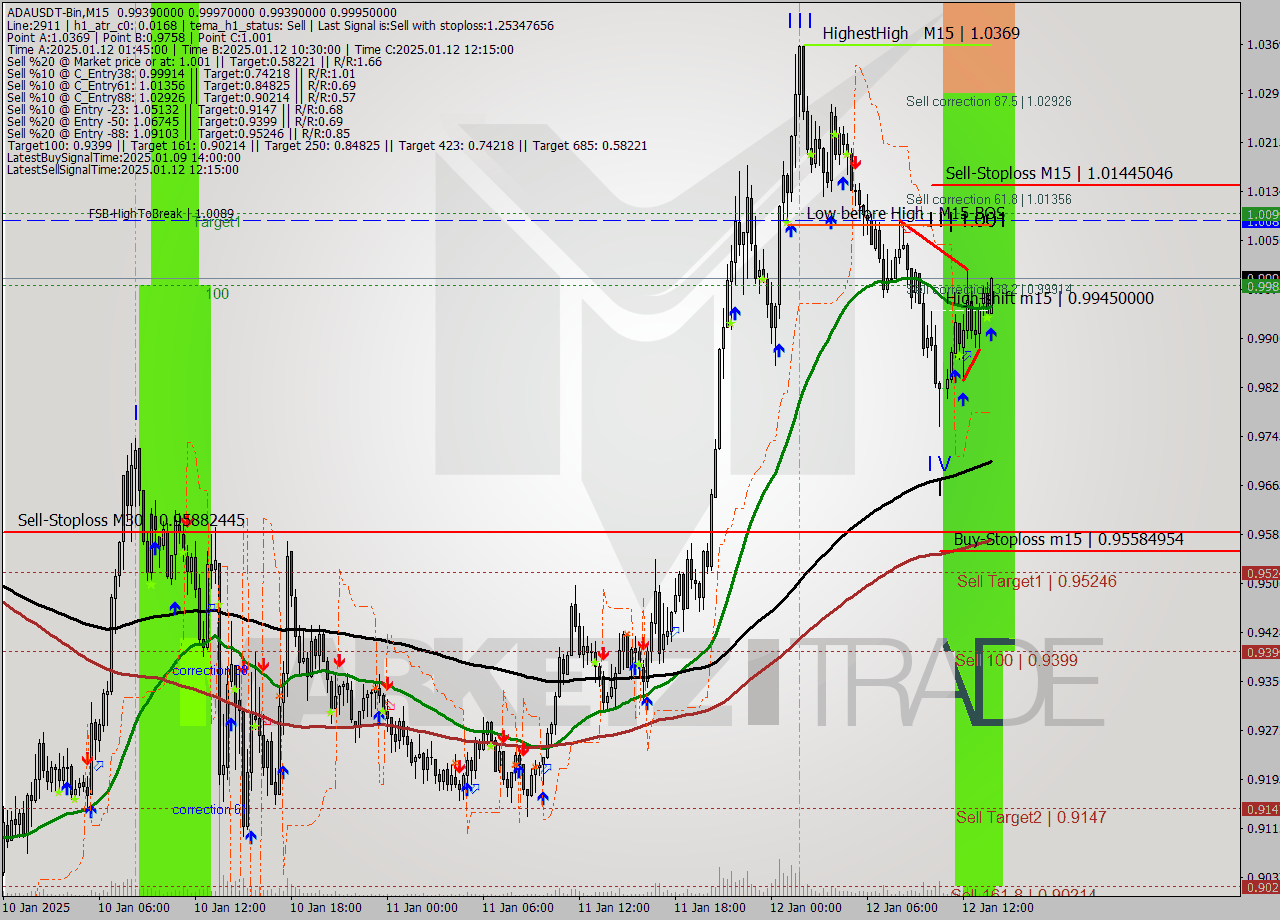Select 'Buy-Stoploss m15 | 0.95584954' label

(x=1068, y=539)
